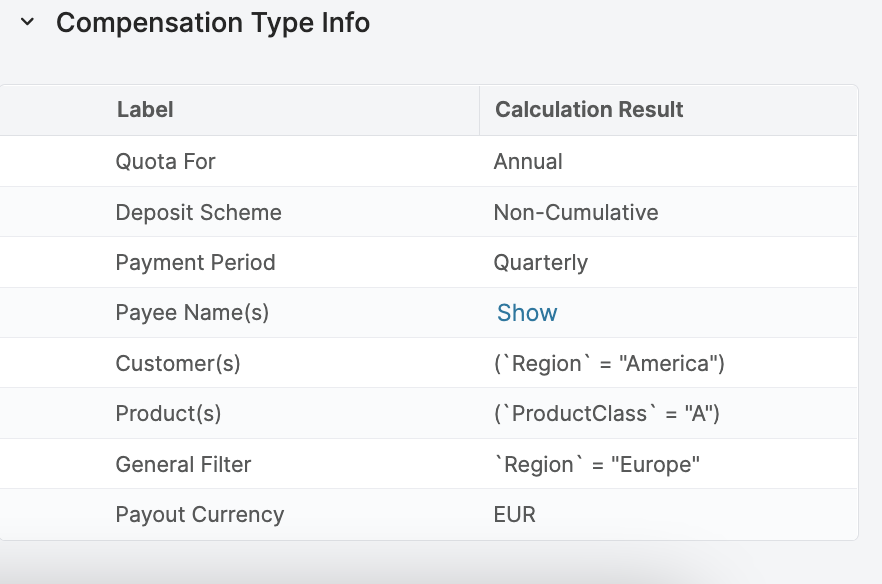Click the Annual quota value cell
Screen dimensions: 882x584
[x=528, y=162]
